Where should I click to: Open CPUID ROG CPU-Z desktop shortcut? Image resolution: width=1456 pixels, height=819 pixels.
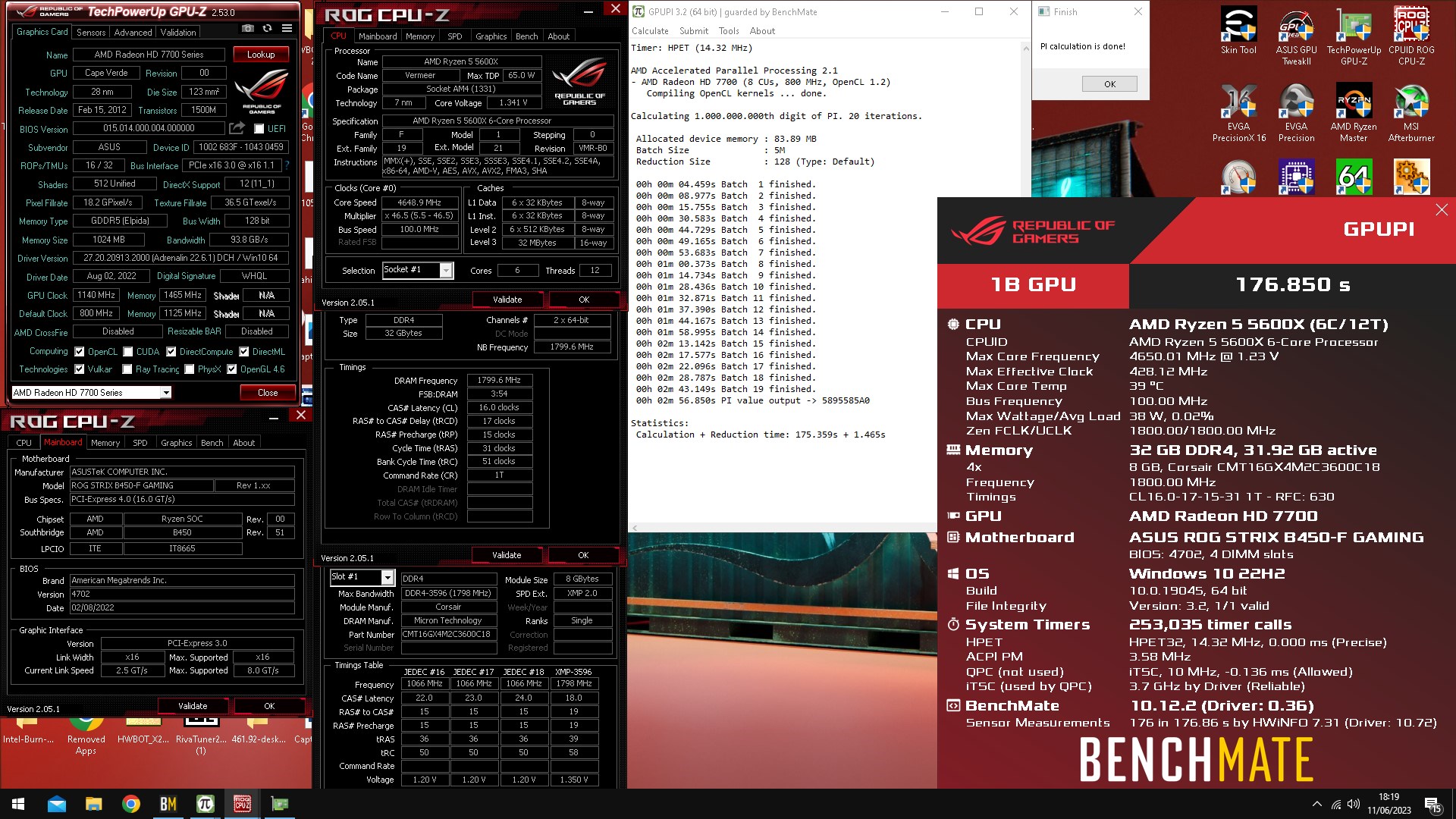click(x=1411, y=36)
